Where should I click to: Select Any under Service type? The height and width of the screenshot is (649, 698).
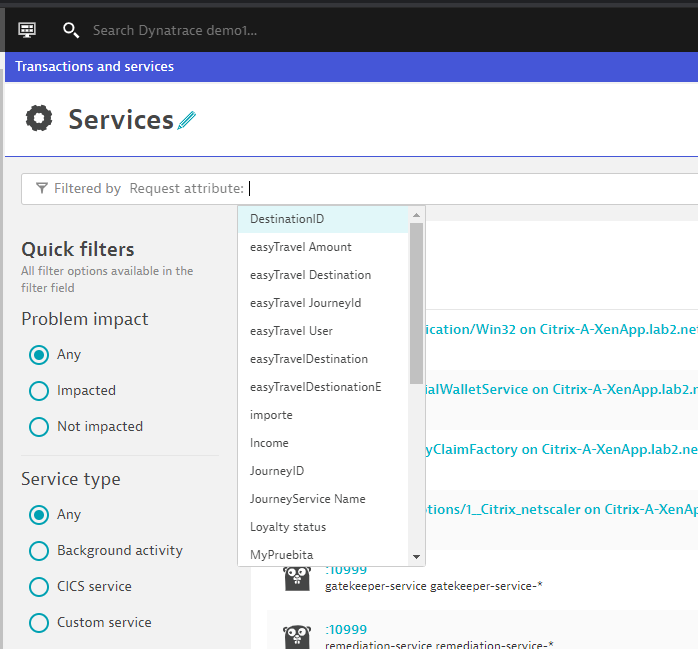coord(39,515)
